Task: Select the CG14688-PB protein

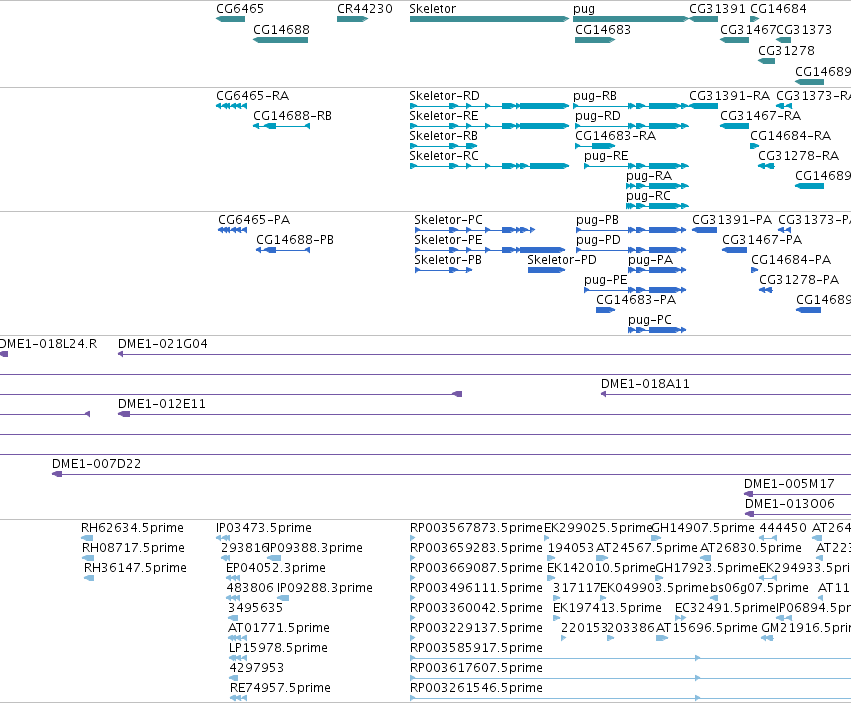Action: point(283,250)
